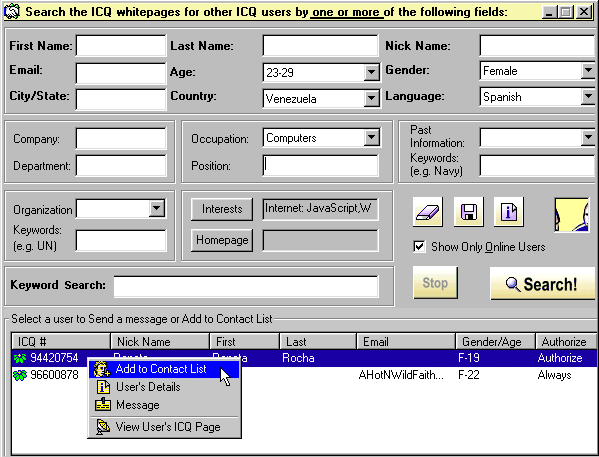Click the Always authorize cell
Viewport: 599px width, 457px height.
(x=554, y=375)
